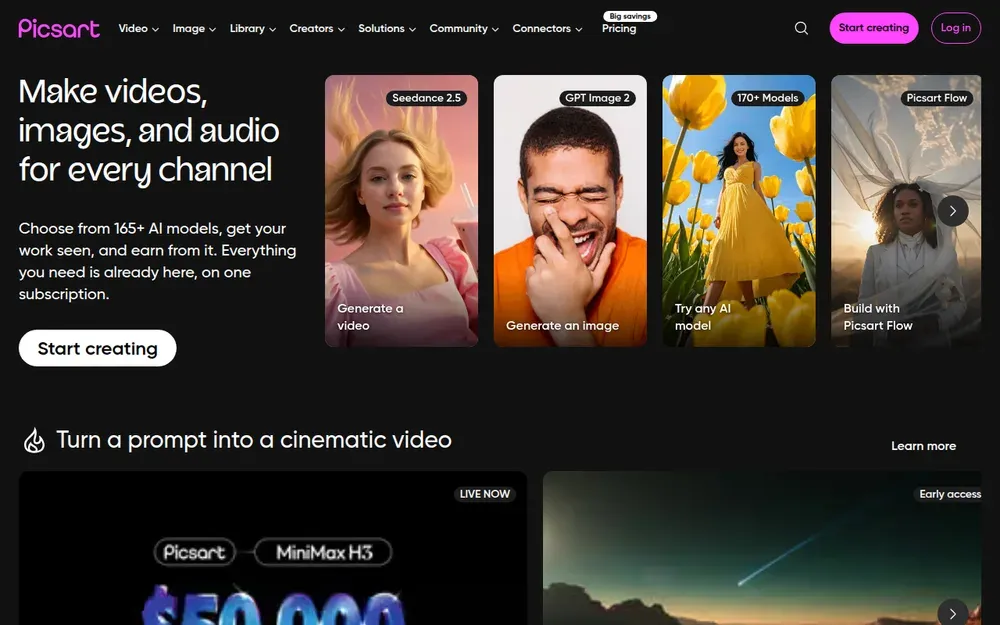Image resolution: width=1000 pixels, height=625 pixels.
Task: Expand the Image menu
Action: point(194,29)
